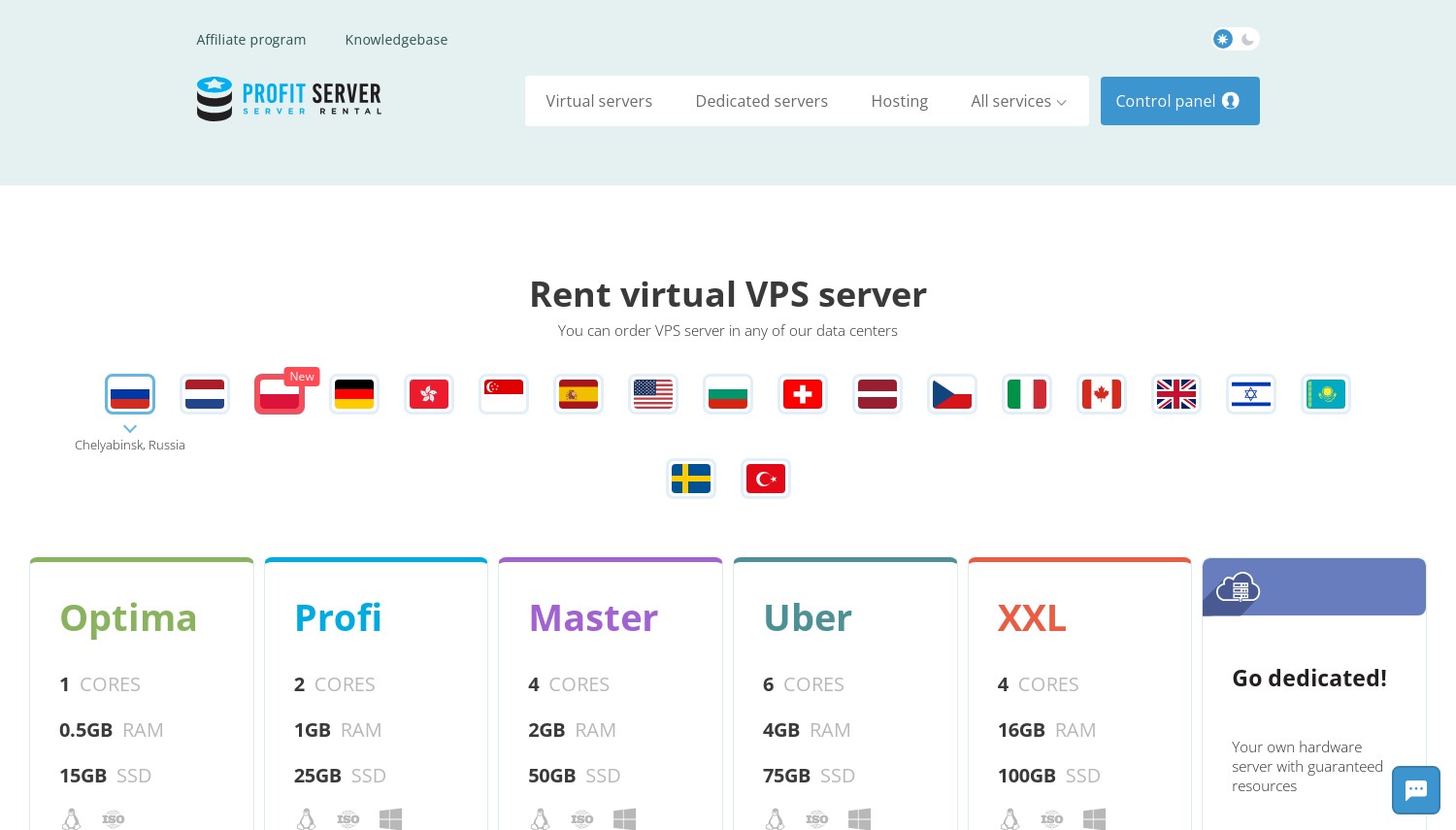The height and width of the screenshot is (830, 1456).
Task: Click the 2 CORES spec in Profi
Action: coord(334,684)
